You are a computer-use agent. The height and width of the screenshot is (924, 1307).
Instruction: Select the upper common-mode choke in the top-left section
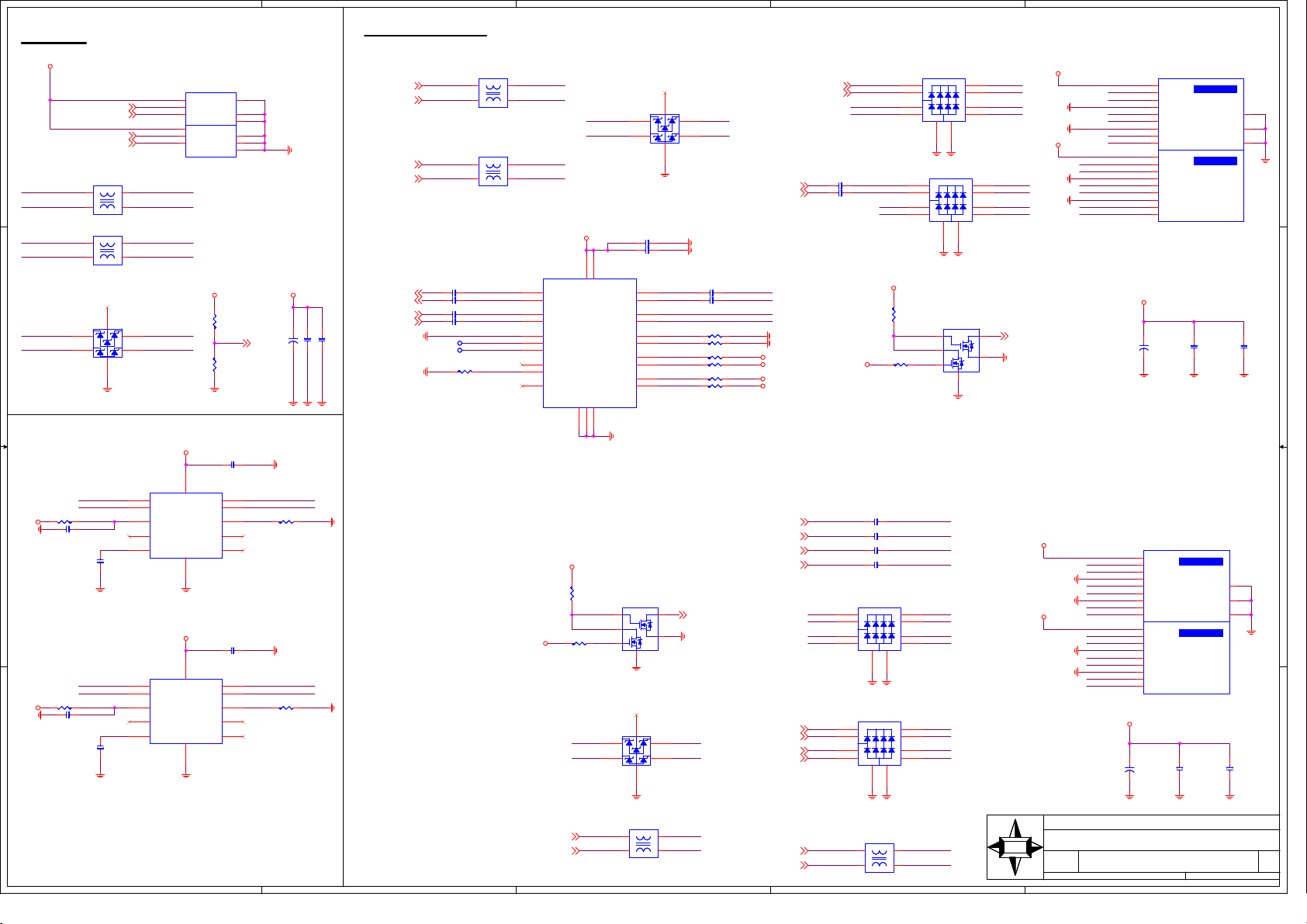click(108, 200)
